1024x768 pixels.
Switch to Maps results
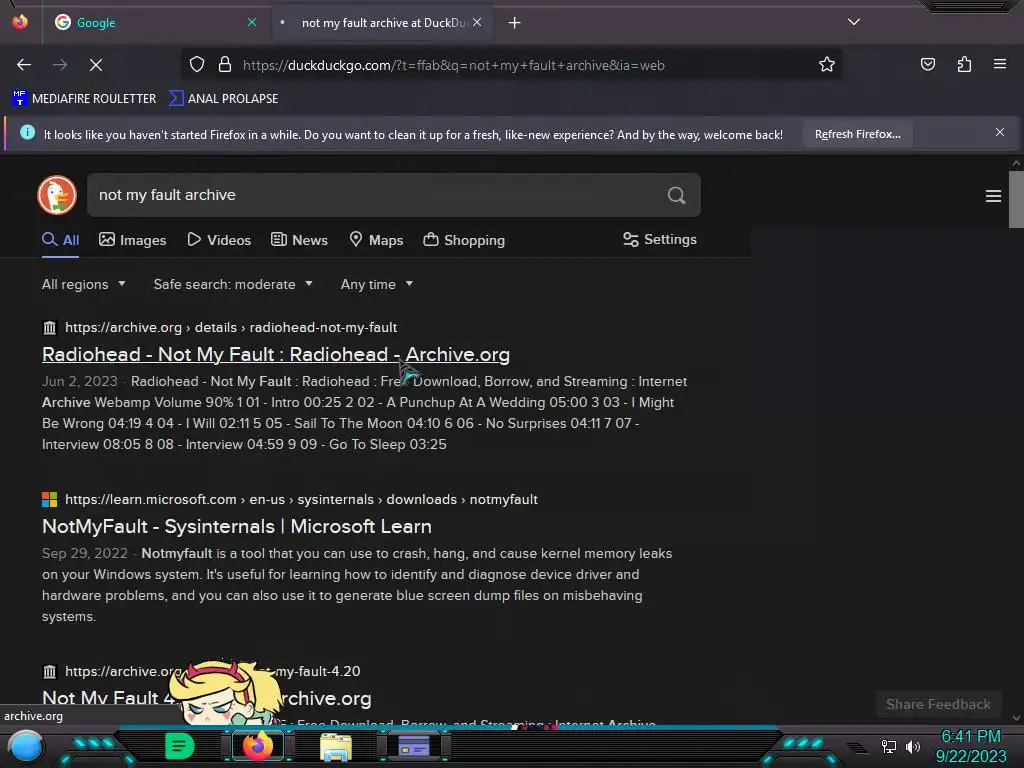pos(376,240)
